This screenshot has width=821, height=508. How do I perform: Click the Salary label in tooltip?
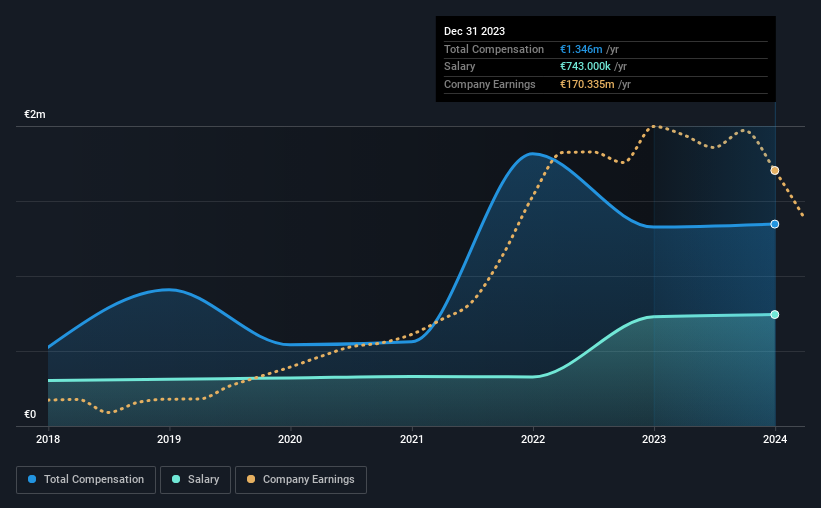point(460,67)
